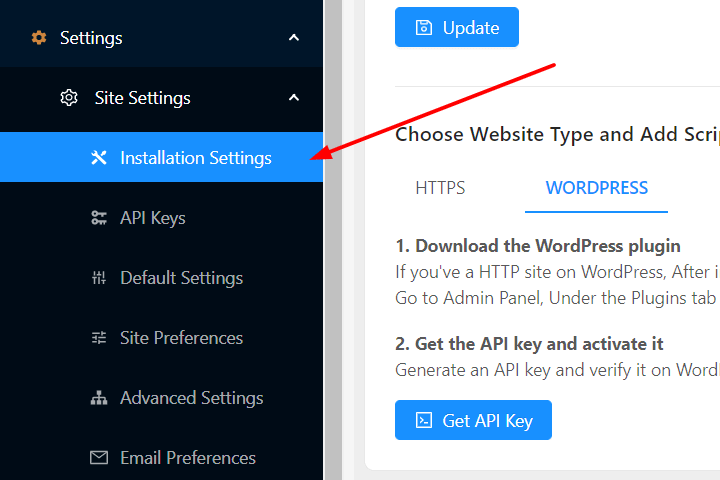This screenshot has width=720, height=480.
Task: Select the WORDPRESS tab
Action: [x=596, y=188]
